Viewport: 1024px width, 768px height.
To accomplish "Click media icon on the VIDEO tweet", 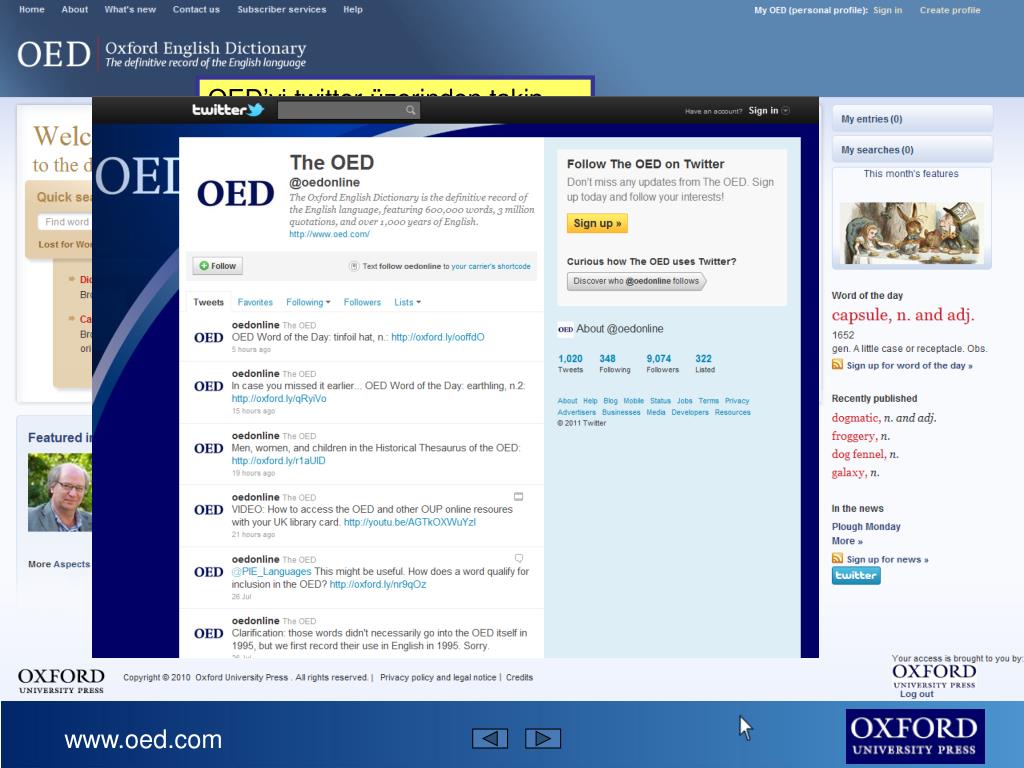I will pyautogui.click(x=519, y=497).
